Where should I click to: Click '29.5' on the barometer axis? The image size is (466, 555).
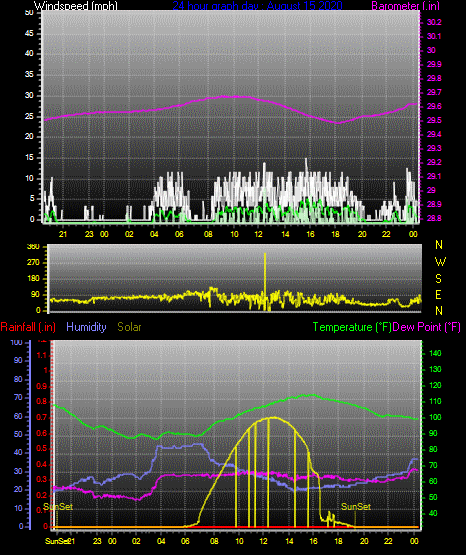pyautogui.click(x=434, y=120)
